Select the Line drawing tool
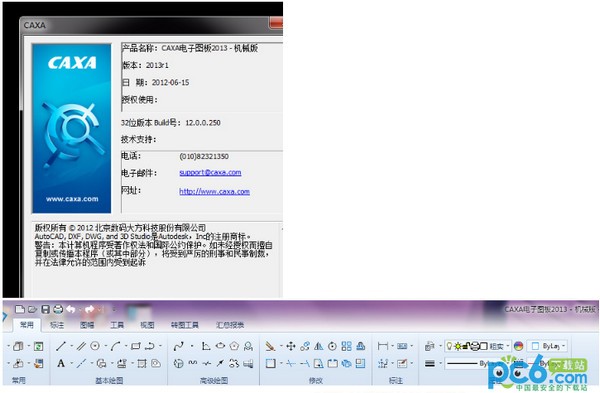The width and height of the screenshot is (600, 393). tap(60, 346)
